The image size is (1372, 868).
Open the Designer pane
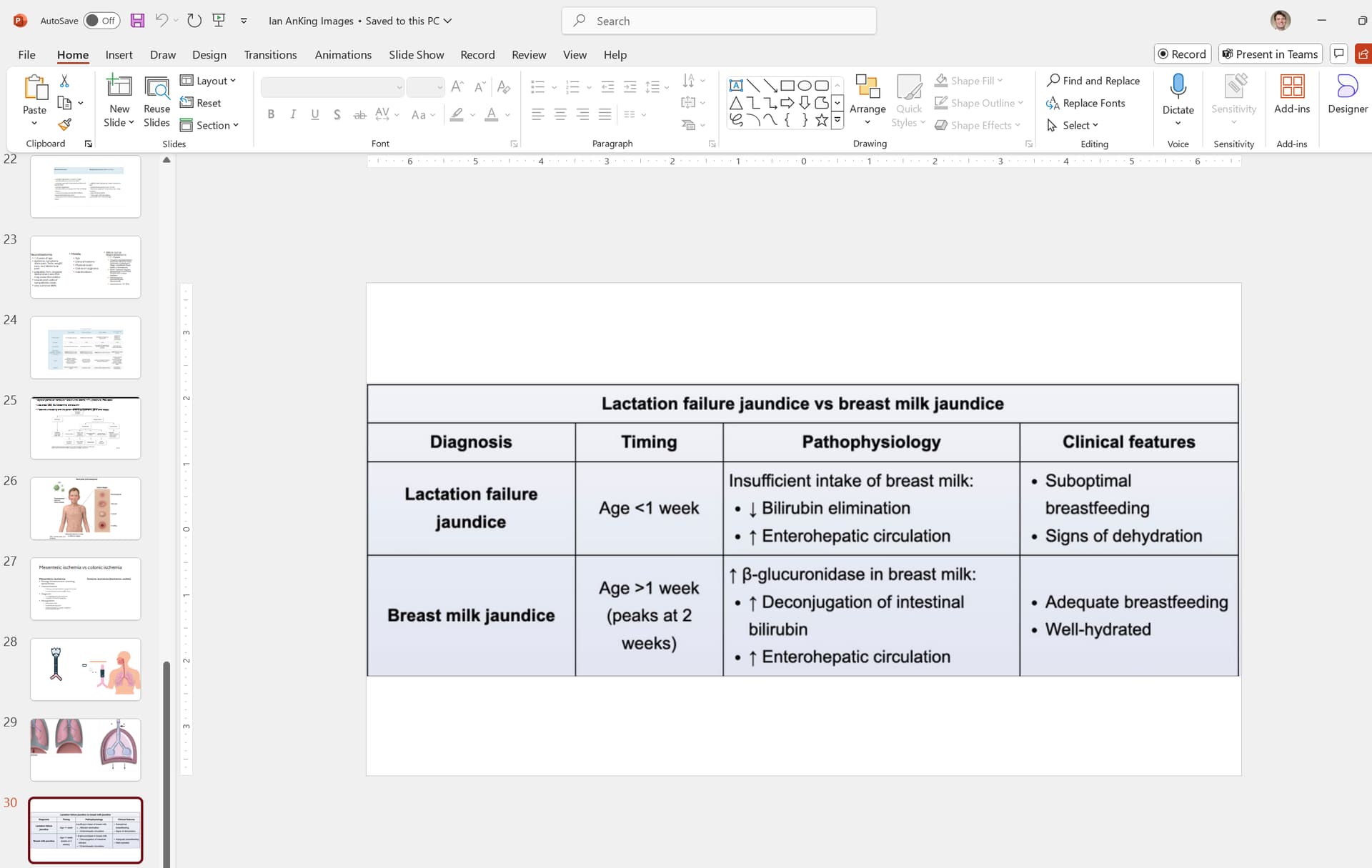point(1348,94)
